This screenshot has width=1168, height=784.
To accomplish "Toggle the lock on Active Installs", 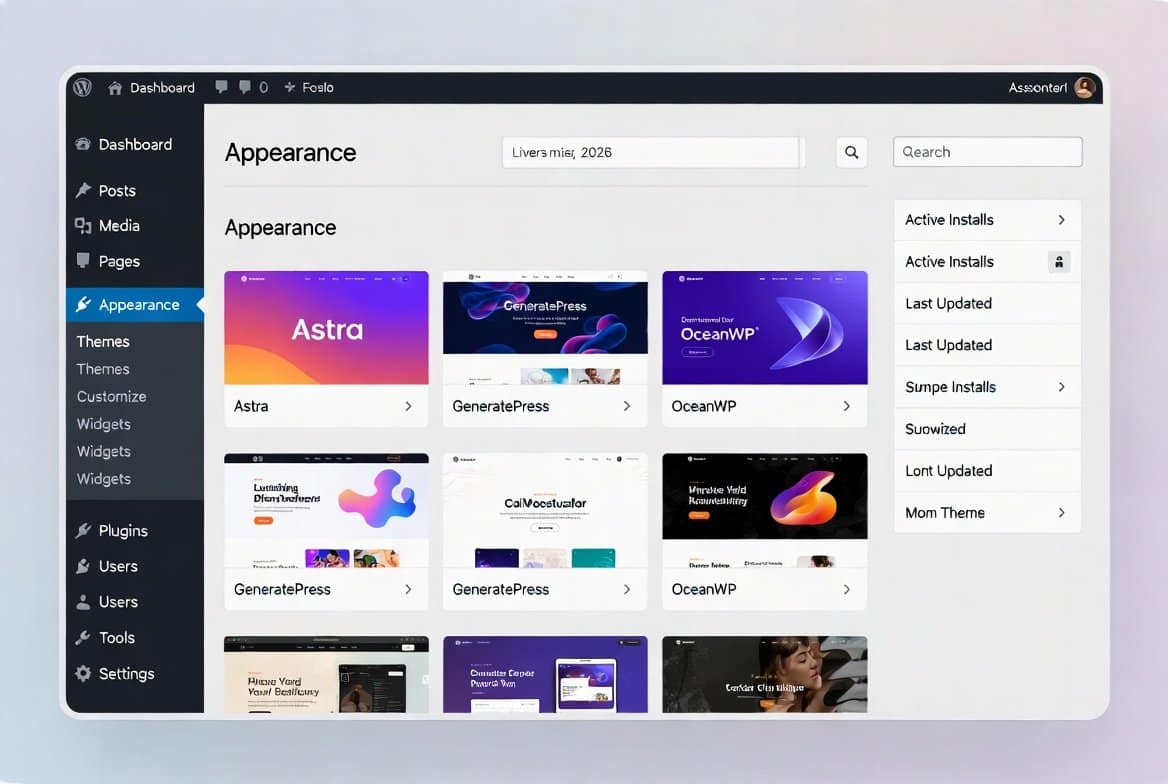I will (x=1059, y=262).
